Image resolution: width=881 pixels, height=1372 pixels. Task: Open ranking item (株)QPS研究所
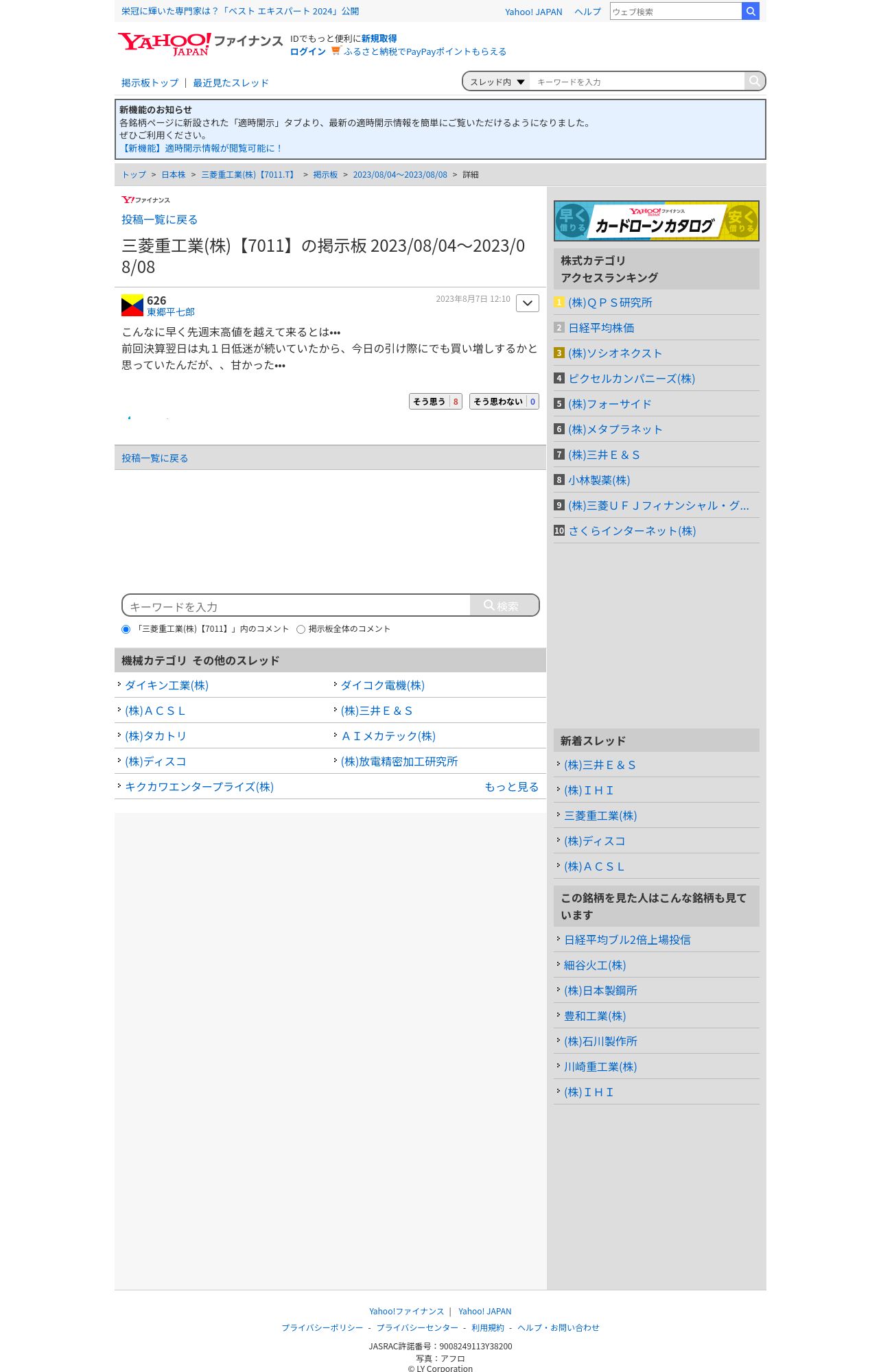[610, 303]
